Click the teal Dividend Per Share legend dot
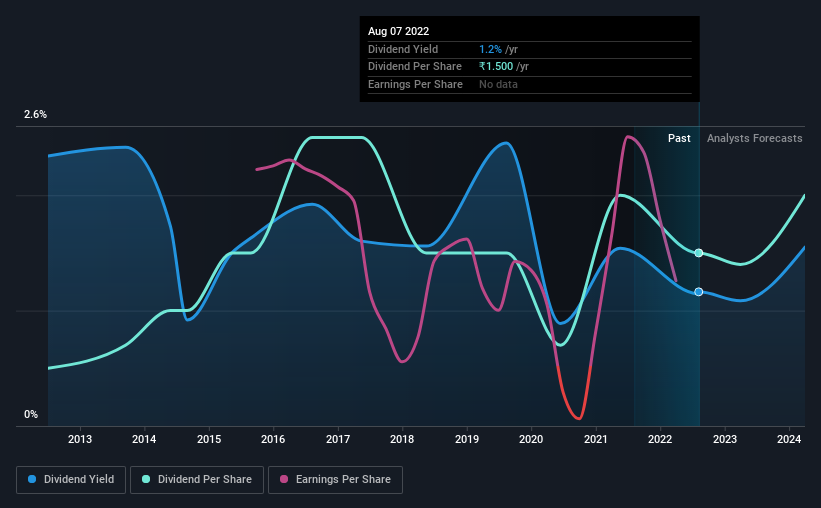The height and width of the screenshot is (508, 821). pos(146,479)
